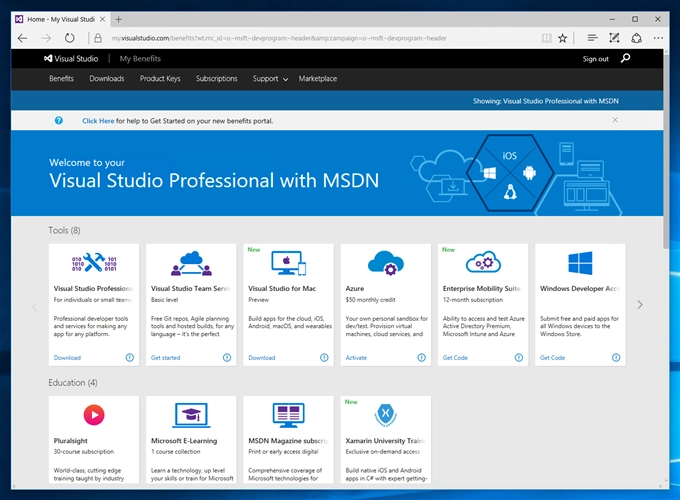Open the Benefits menu

pos(61,78)
